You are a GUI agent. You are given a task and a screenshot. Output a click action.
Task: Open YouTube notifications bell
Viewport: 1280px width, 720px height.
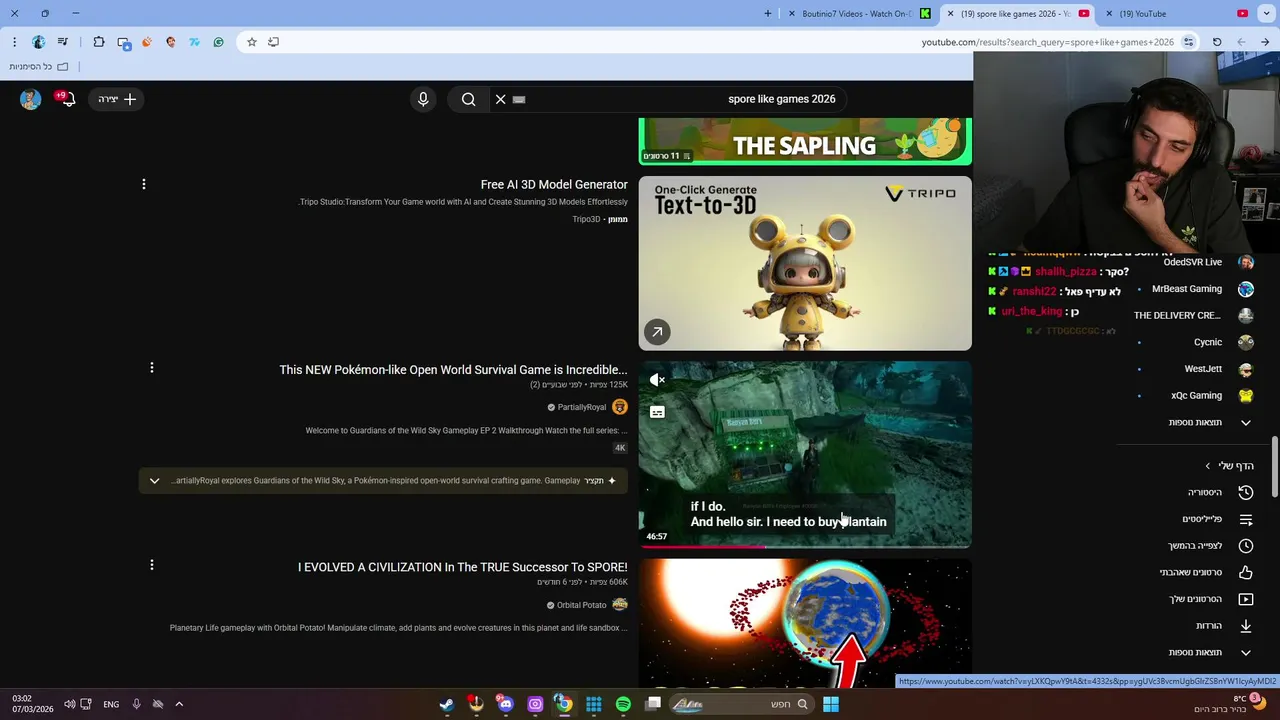[66, 99]
